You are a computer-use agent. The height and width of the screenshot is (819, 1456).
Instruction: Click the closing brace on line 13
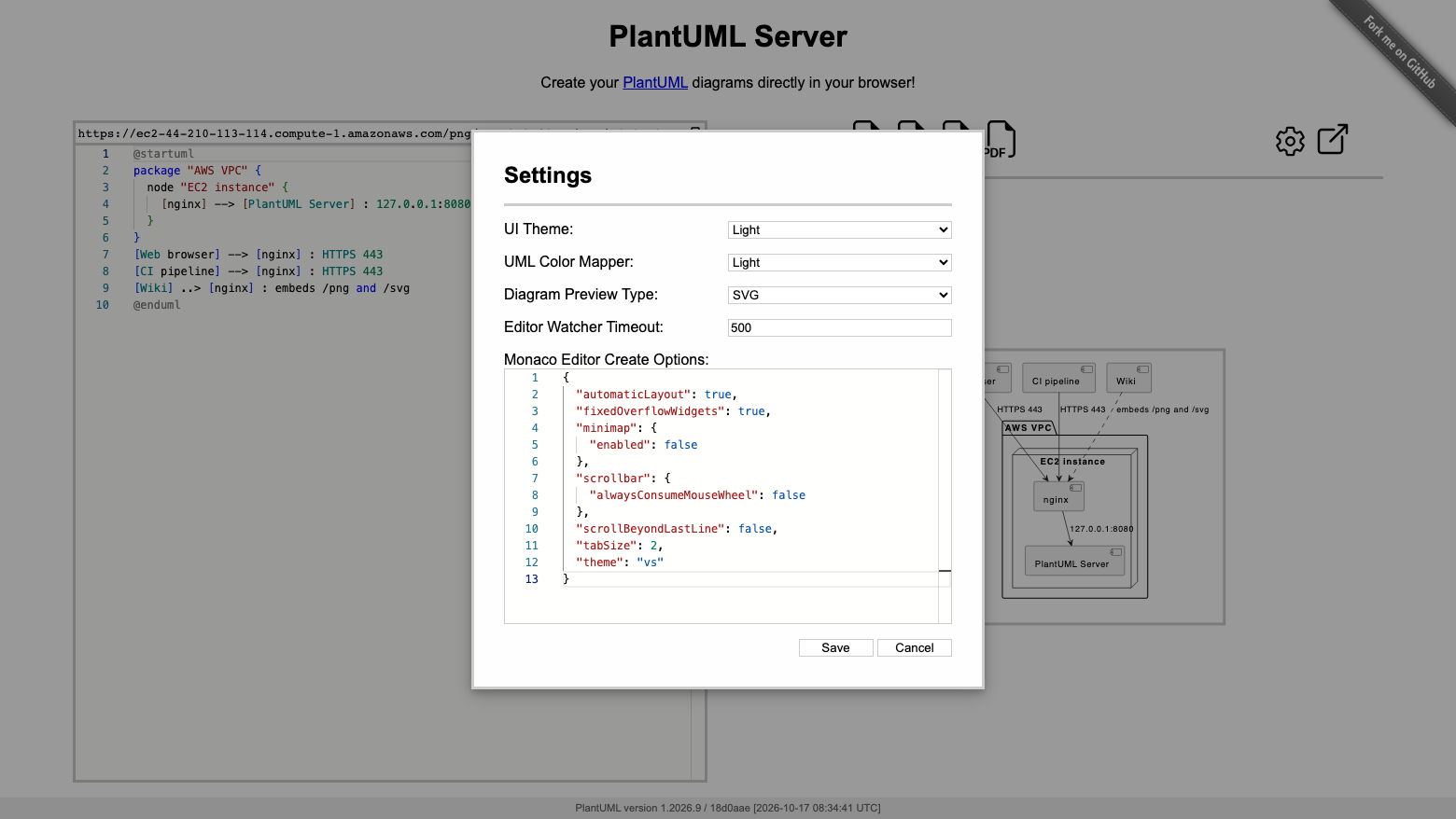pos(566,579)
